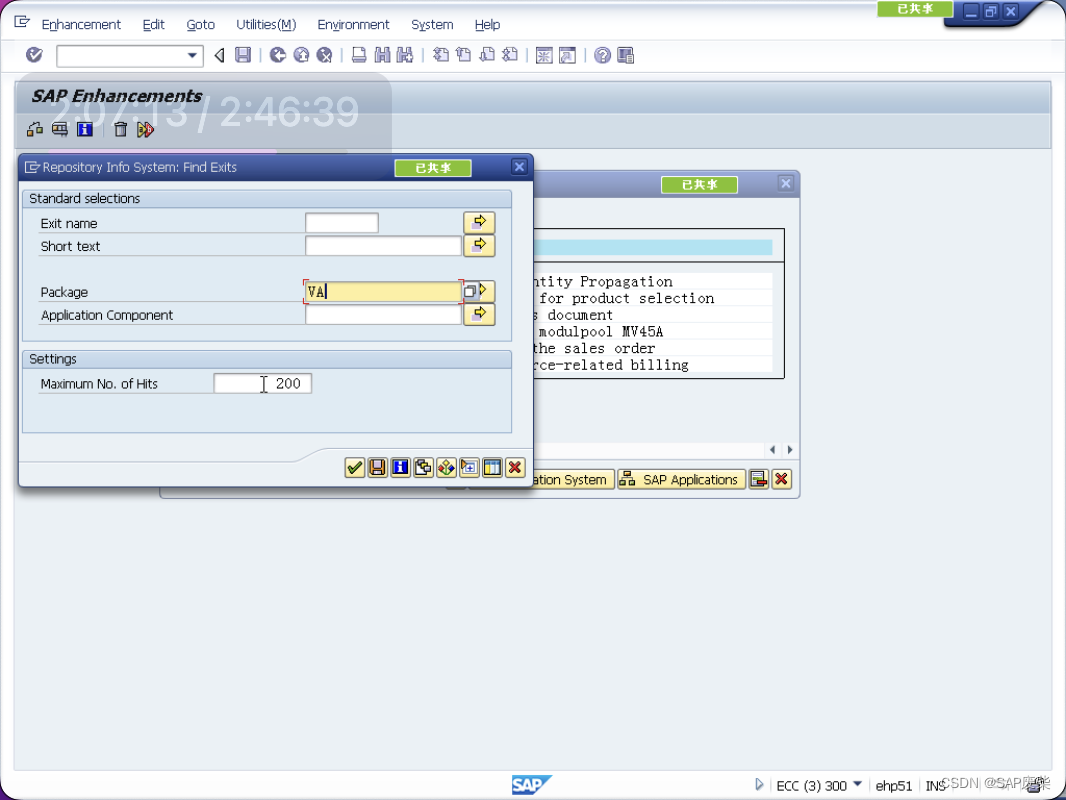Select the 'the sales order' row

653,348
